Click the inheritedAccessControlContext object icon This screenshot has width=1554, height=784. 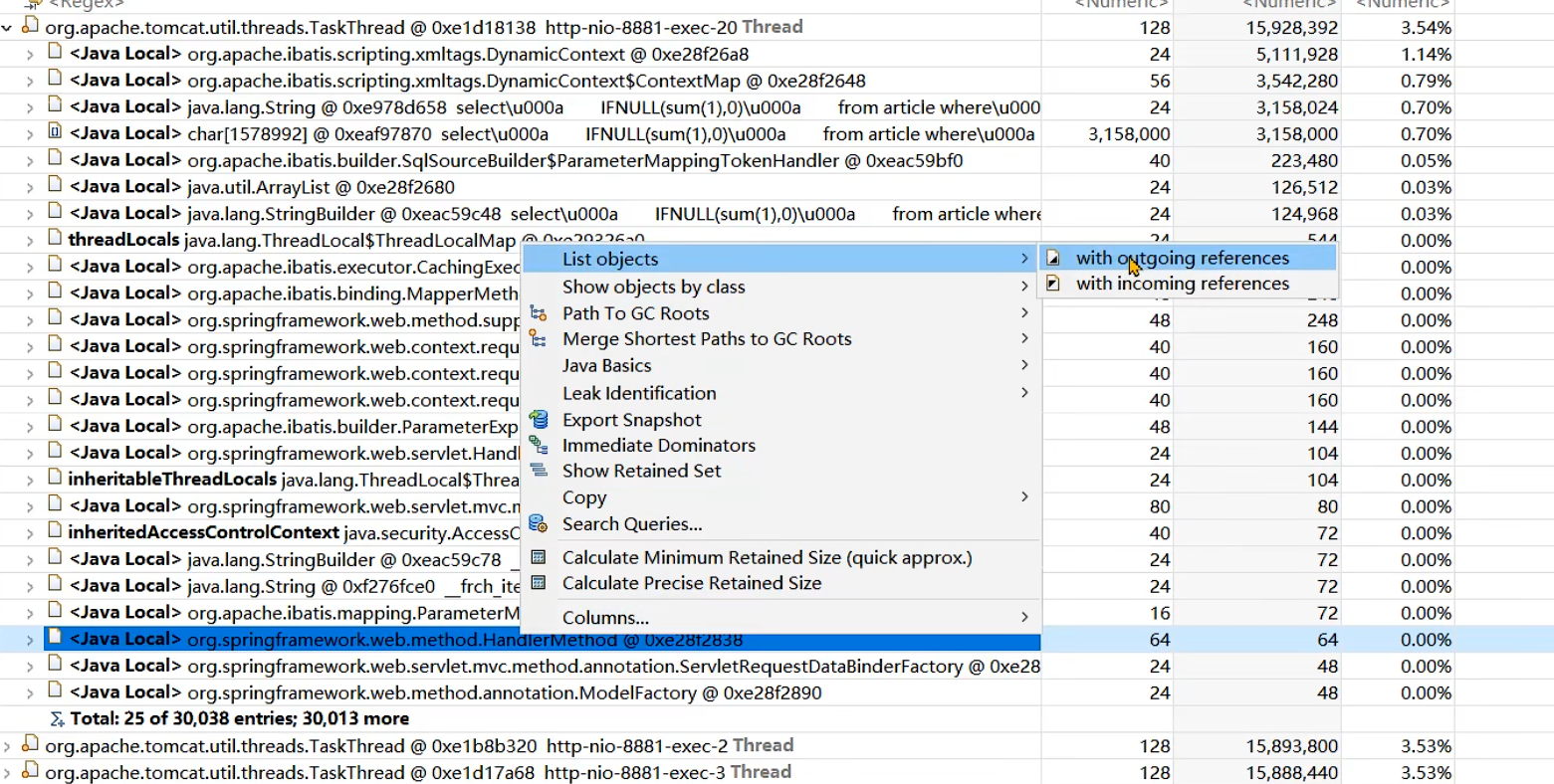click(55, 531)
